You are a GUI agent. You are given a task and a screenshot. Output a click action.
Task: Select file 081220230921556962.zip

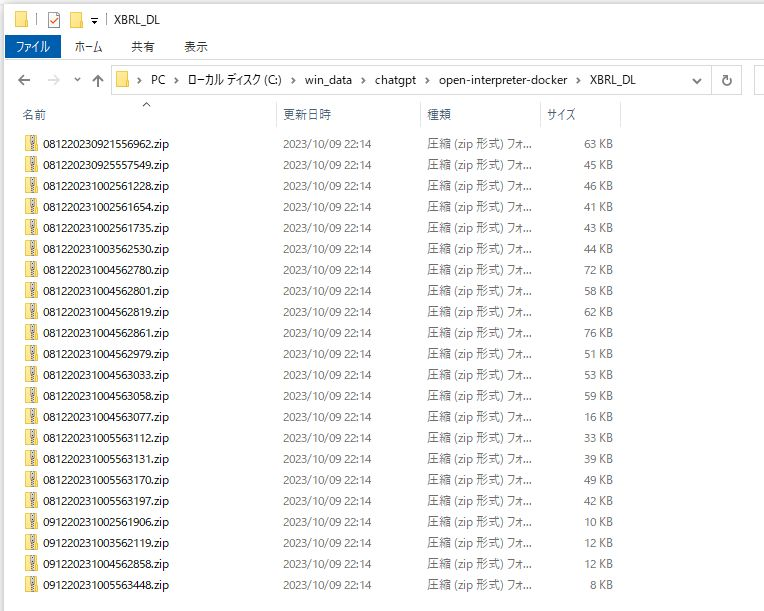click(x=106, y=144)
